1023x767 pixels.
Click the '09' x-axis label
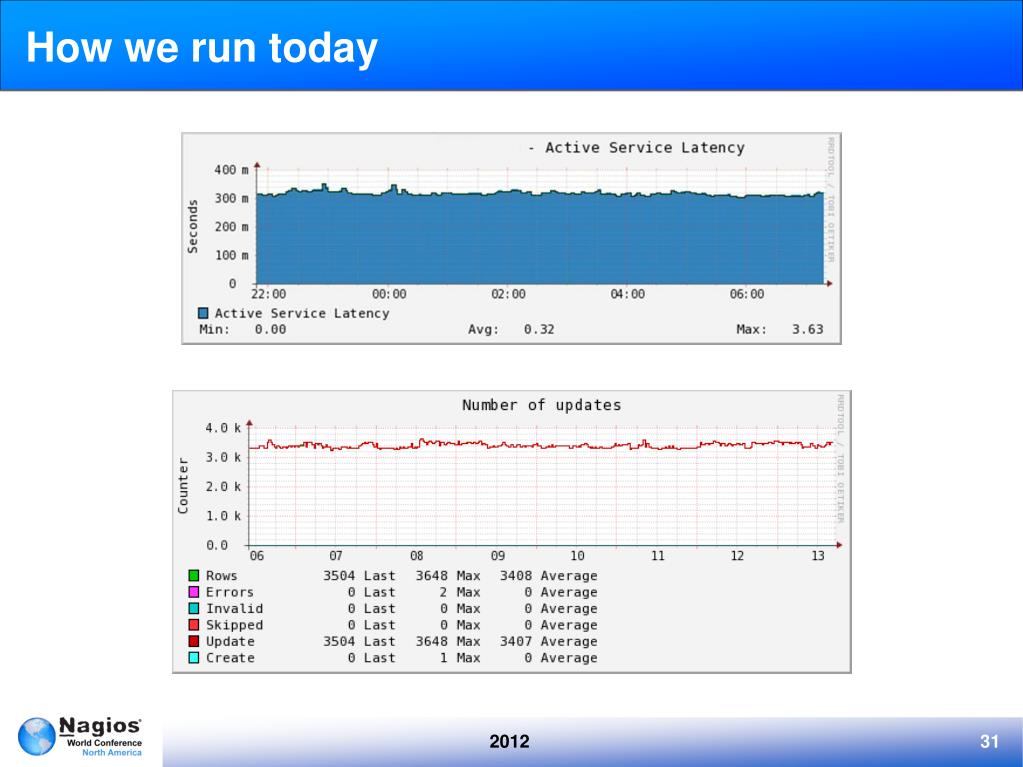coord(498,556)
